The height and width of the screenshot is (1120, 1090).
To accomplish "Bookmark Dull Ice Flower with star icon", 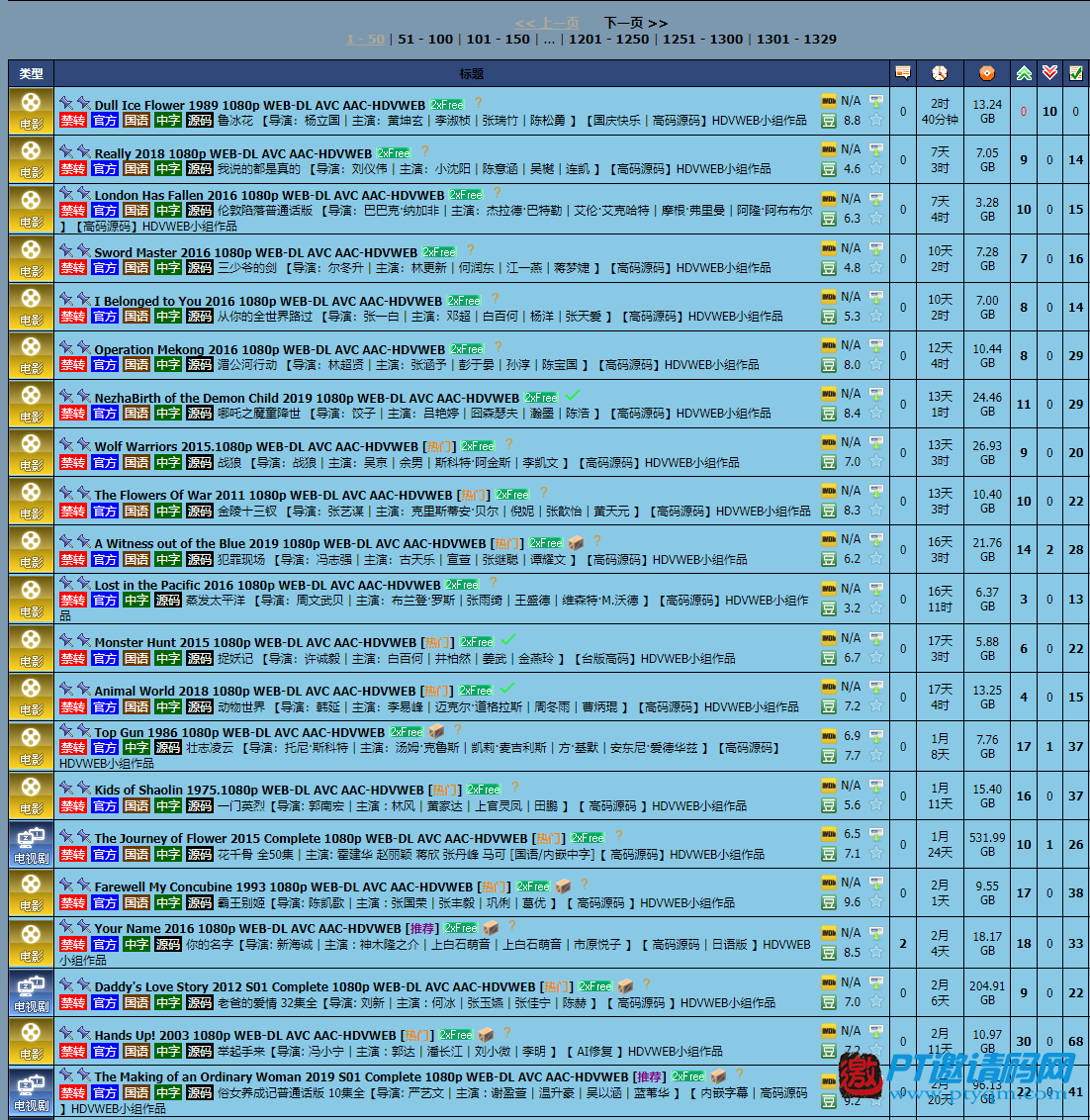I will coord(876,121).
